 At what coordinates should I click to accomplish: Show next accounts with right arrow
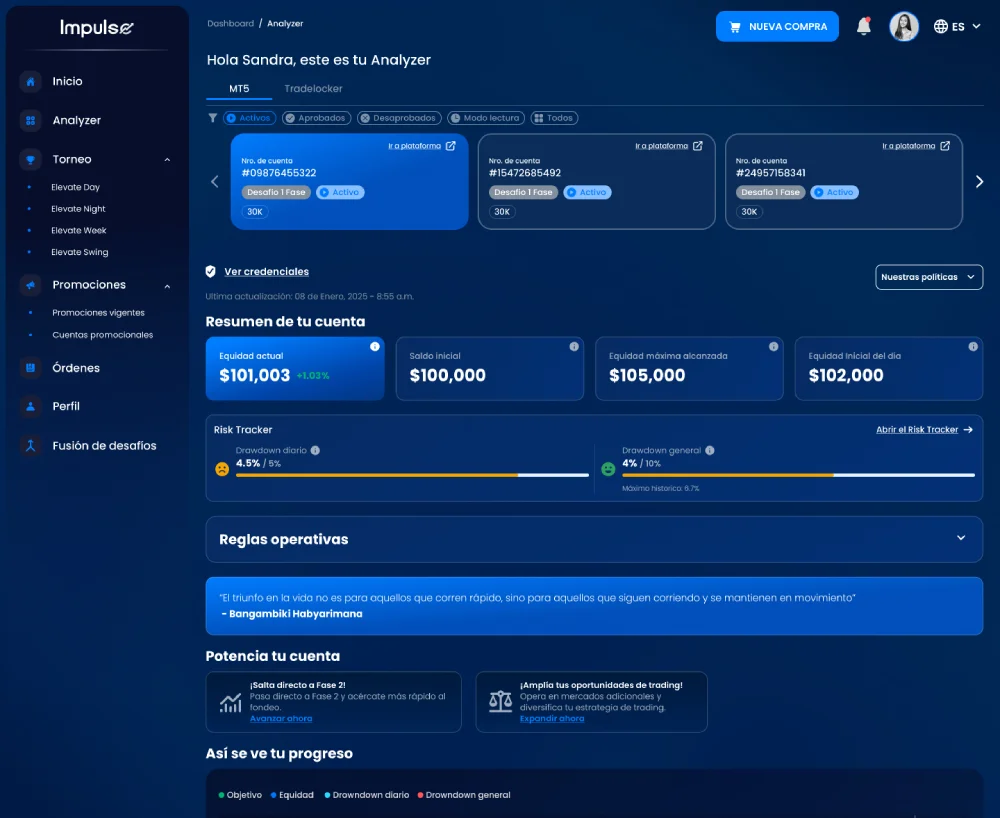[x=980, y=182]
